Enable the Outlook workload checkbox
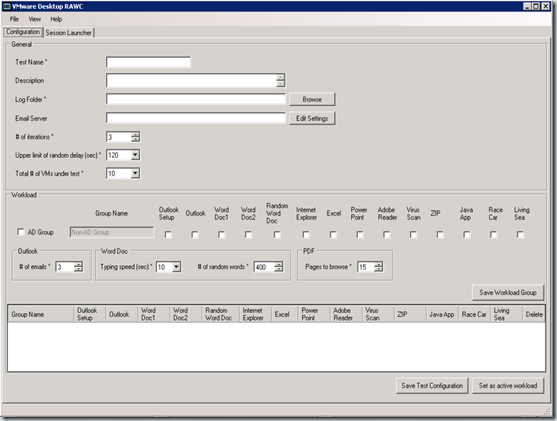 point(195,235)
